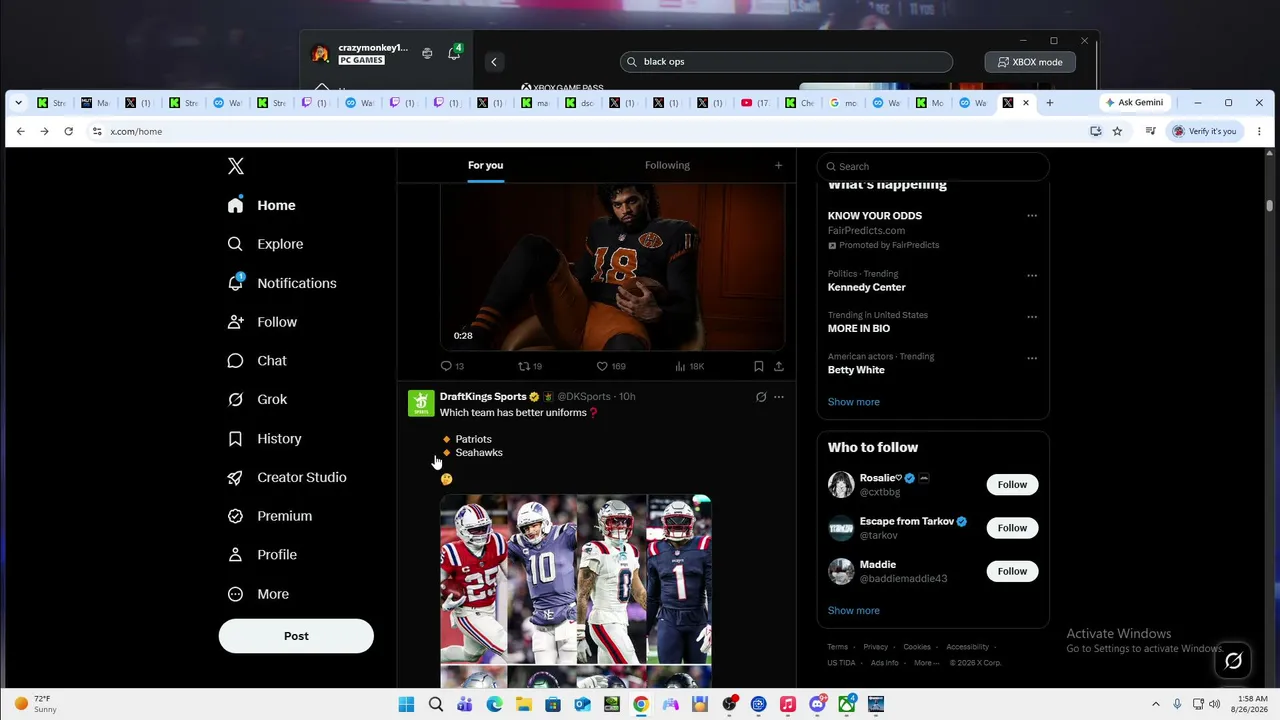The height and width of the screenshot is (720, 1280).
Task: Play the video of player number 18
Action: (x=612, y=266)
